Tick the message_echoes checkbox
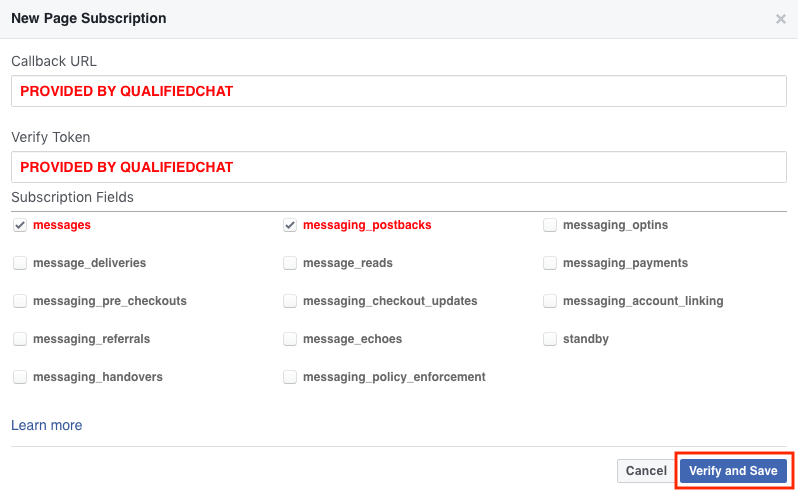 [290, 339]
